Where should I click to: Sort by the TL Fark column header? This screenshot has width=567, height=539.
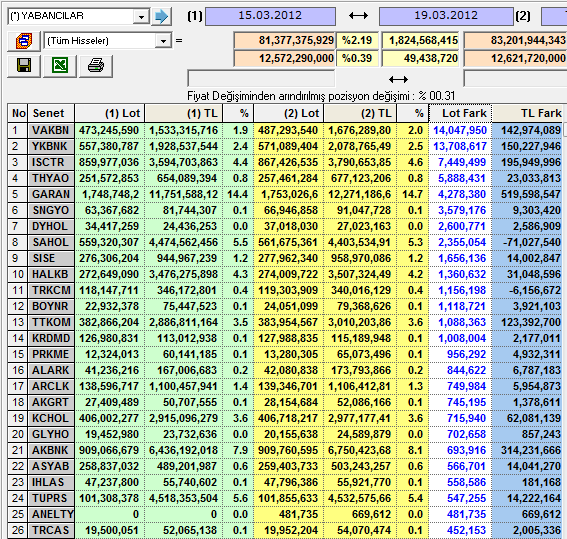tap(528, 113)
